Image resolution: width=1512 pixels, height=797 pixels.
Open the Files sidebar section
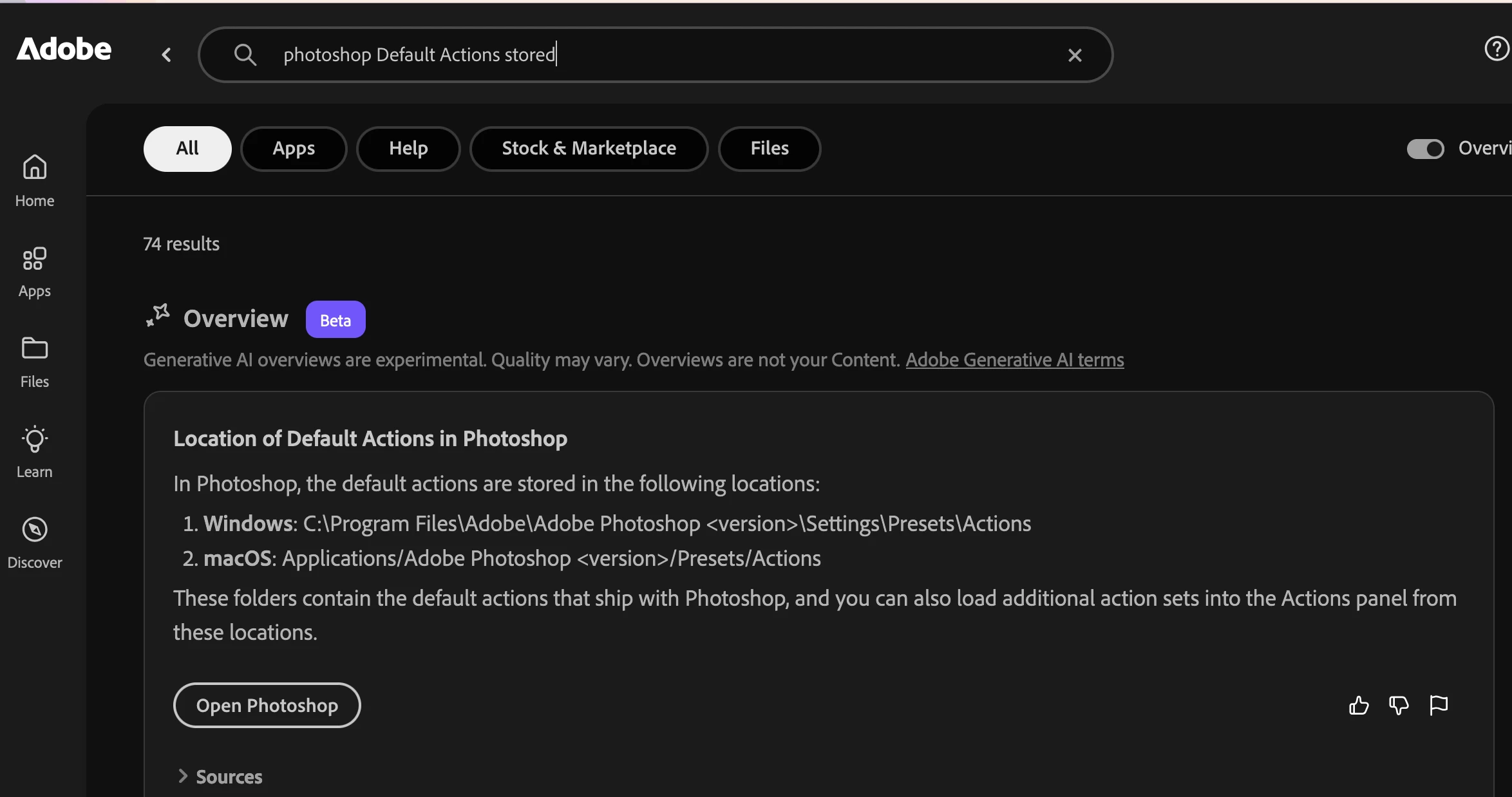pos(35,362)
